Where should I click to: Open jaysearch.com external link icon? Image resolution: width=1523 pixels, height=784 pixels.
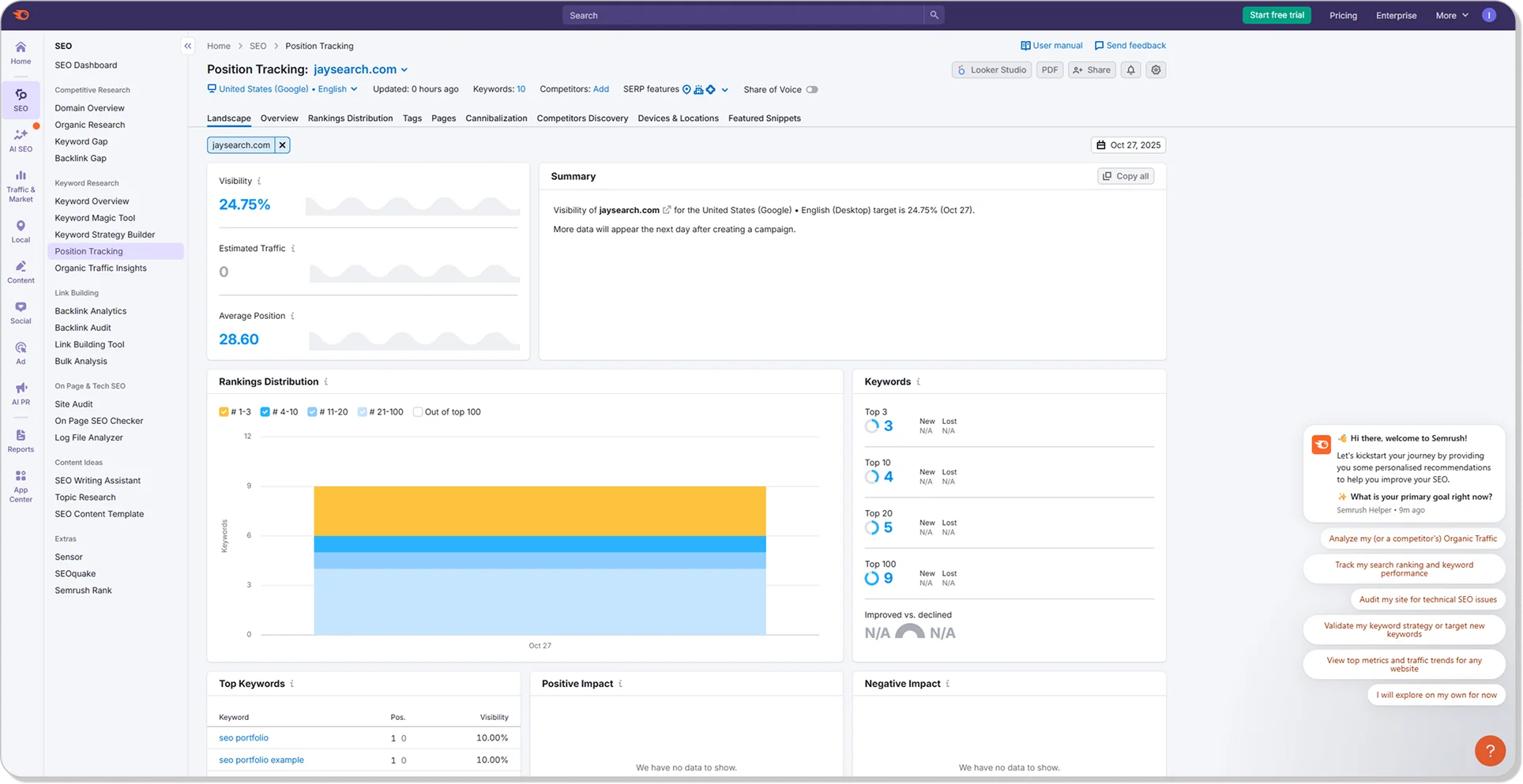pos(667,210)
